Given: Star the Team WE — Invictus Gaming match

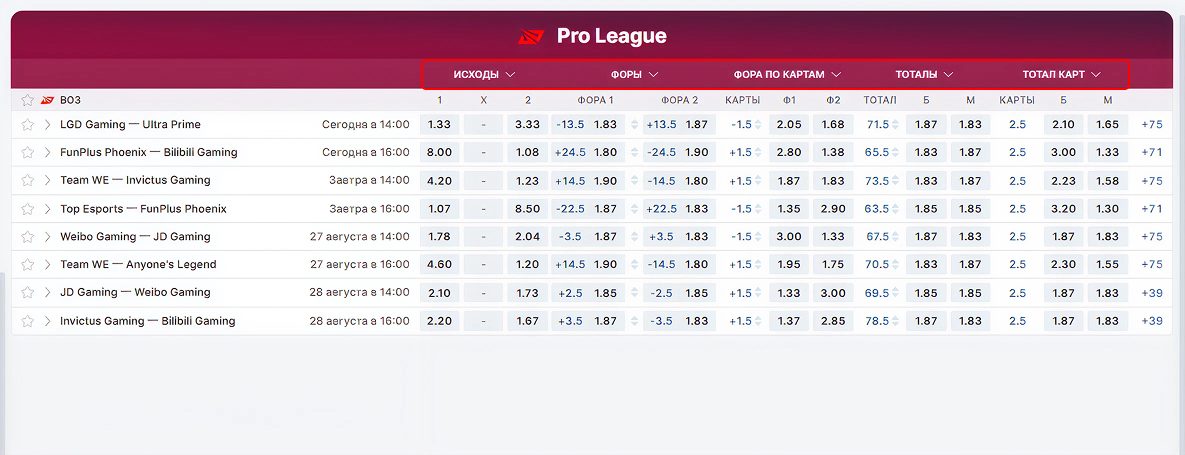Looking at the screenshot, I should click(28, 181).
